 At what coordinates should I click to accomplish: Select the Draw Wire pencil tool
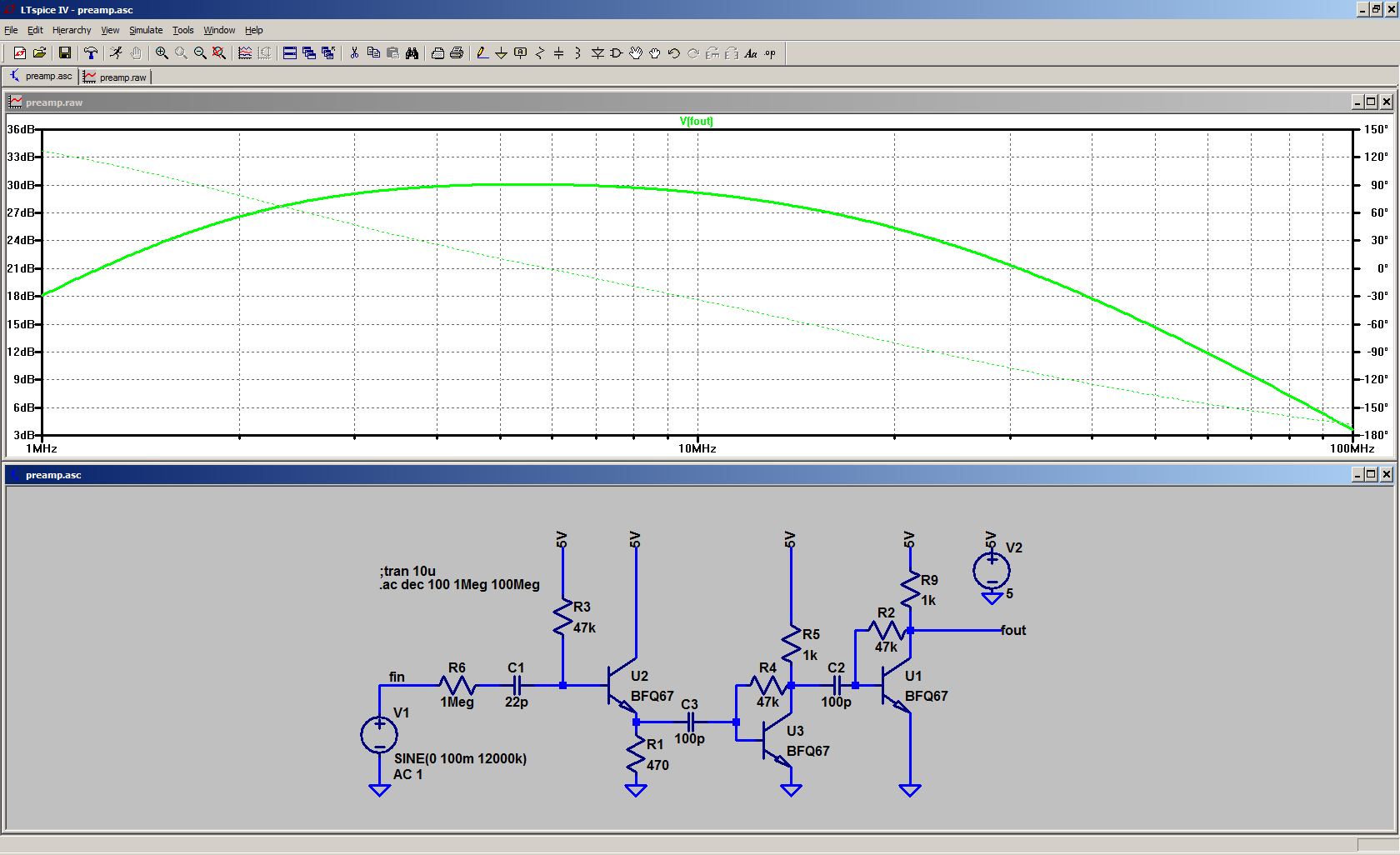(482, 53)
